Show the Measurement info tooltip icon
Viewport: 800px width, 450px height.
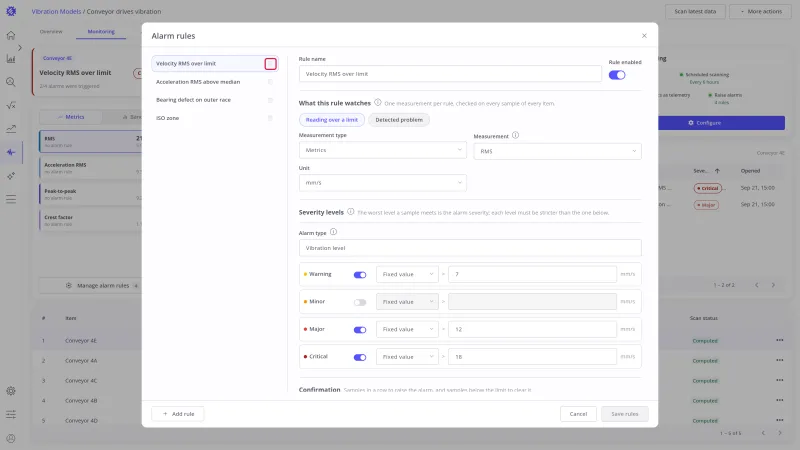click(515, 135)
